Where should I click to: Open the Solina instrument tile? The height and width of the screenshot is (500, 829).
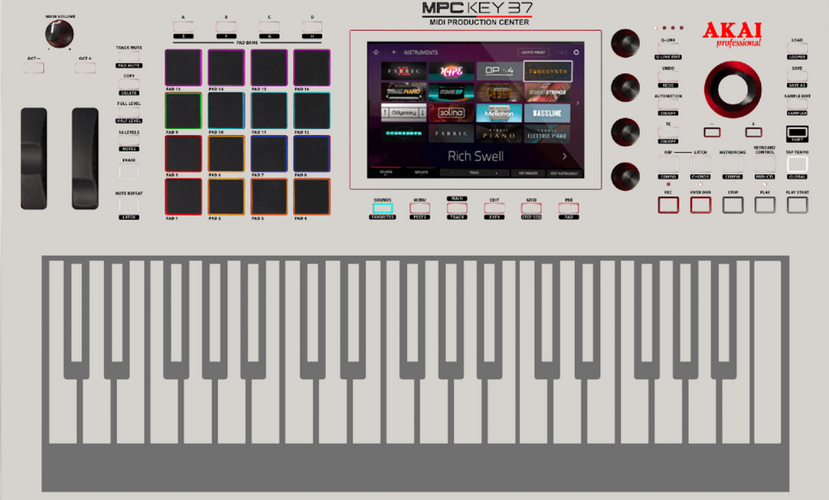coord(451,113)
